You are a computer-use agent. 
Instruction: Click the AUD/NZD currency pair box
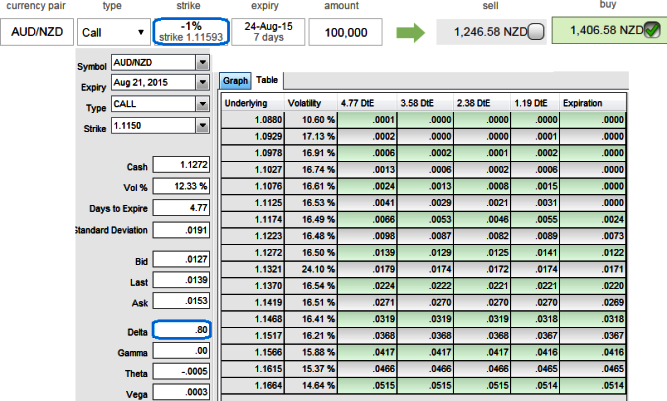[37, 32]
